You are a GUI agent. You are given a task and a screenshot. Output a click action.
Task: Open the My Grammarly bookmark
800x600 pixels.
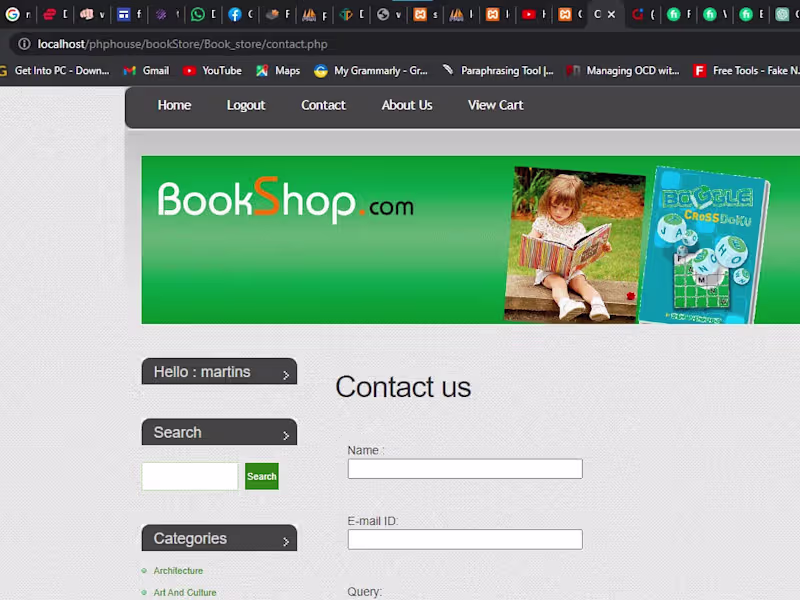(x=371, y=71)
